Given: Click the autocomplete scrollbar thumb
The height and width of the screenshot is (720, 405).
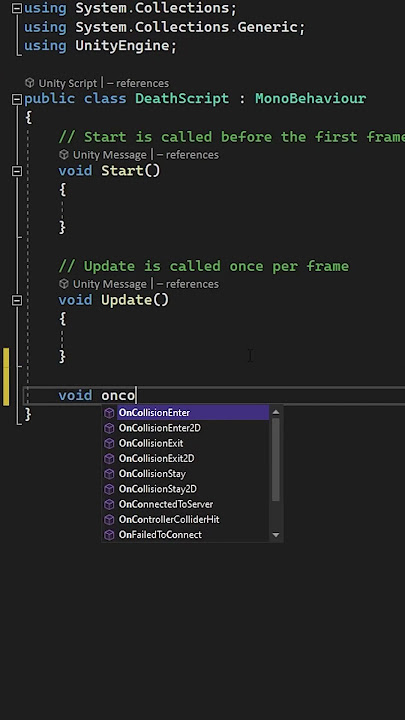Looking at the screenshot, I should [x=276, y=459].
